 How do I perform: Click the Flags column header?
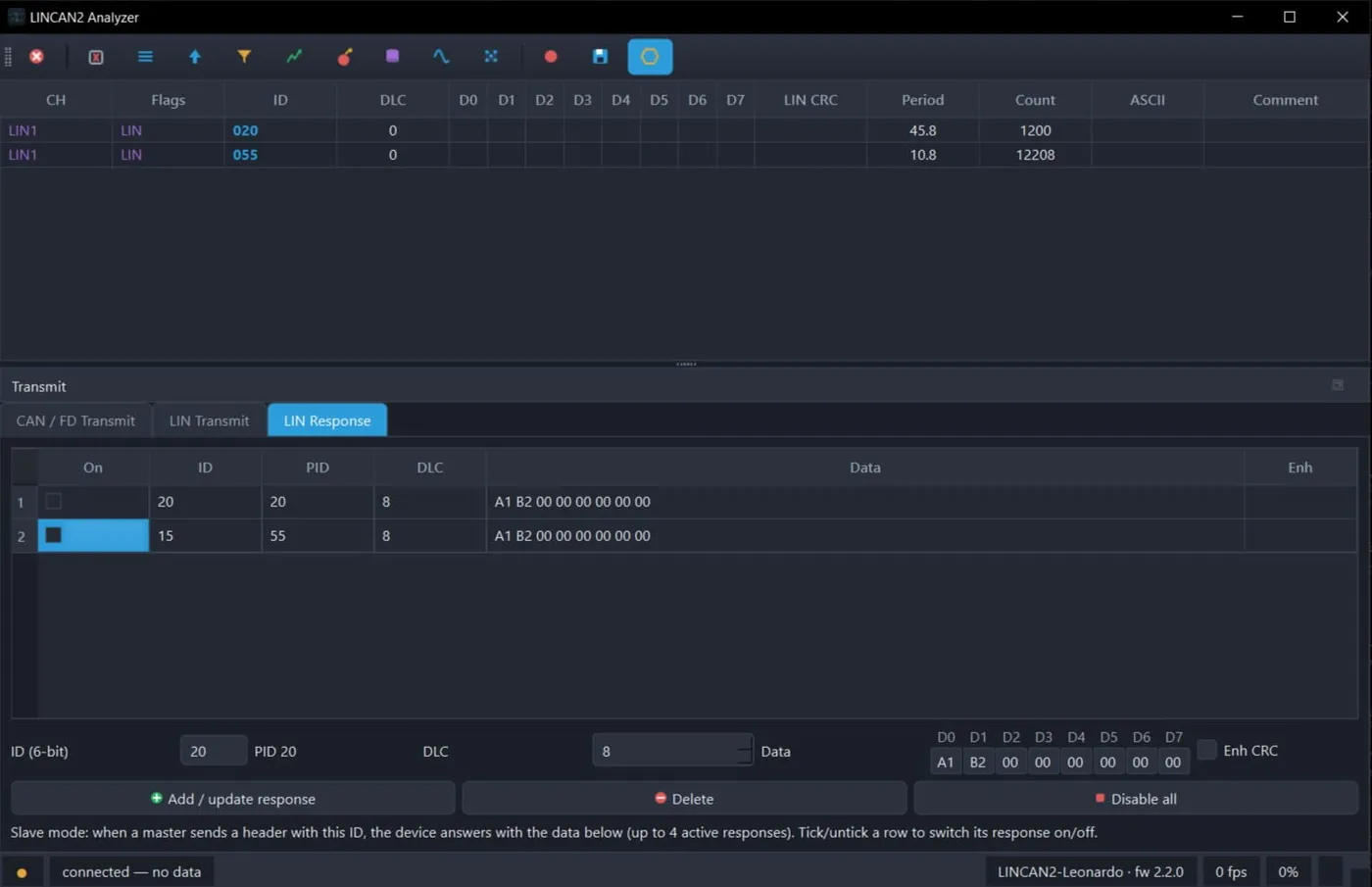(x=168, y=100)
